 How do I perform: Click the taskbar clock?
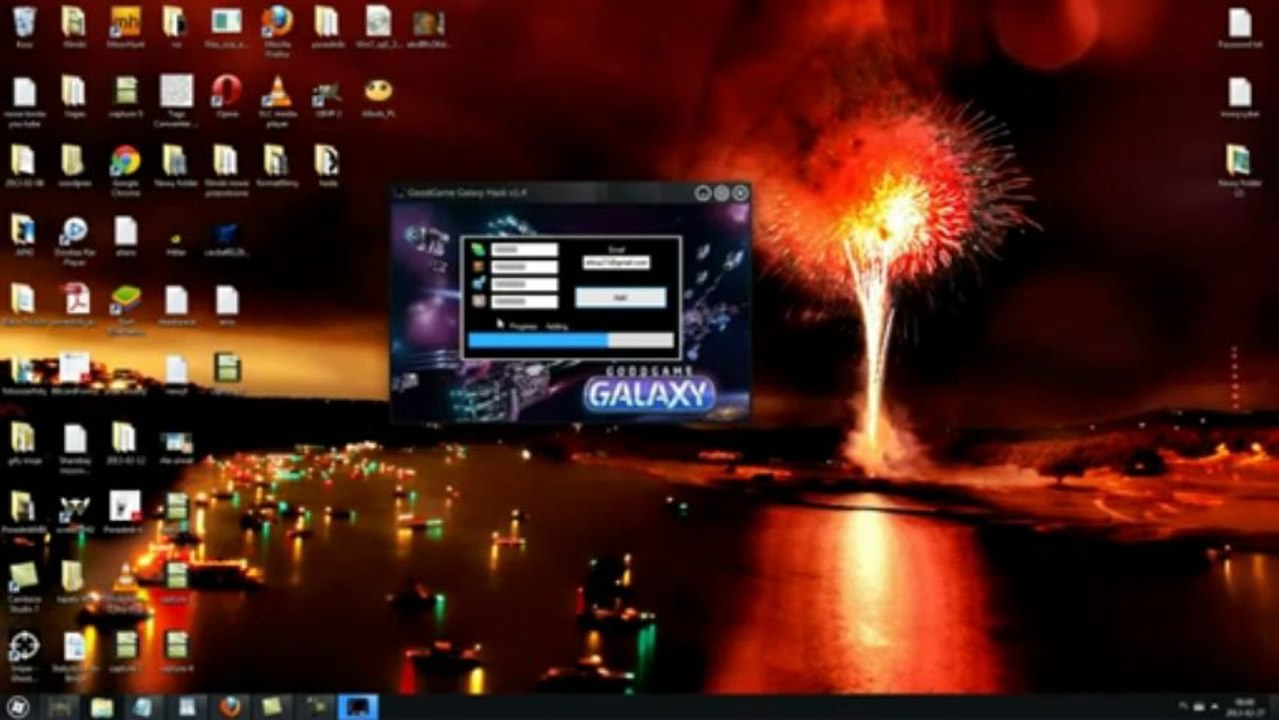[1245, 707]
